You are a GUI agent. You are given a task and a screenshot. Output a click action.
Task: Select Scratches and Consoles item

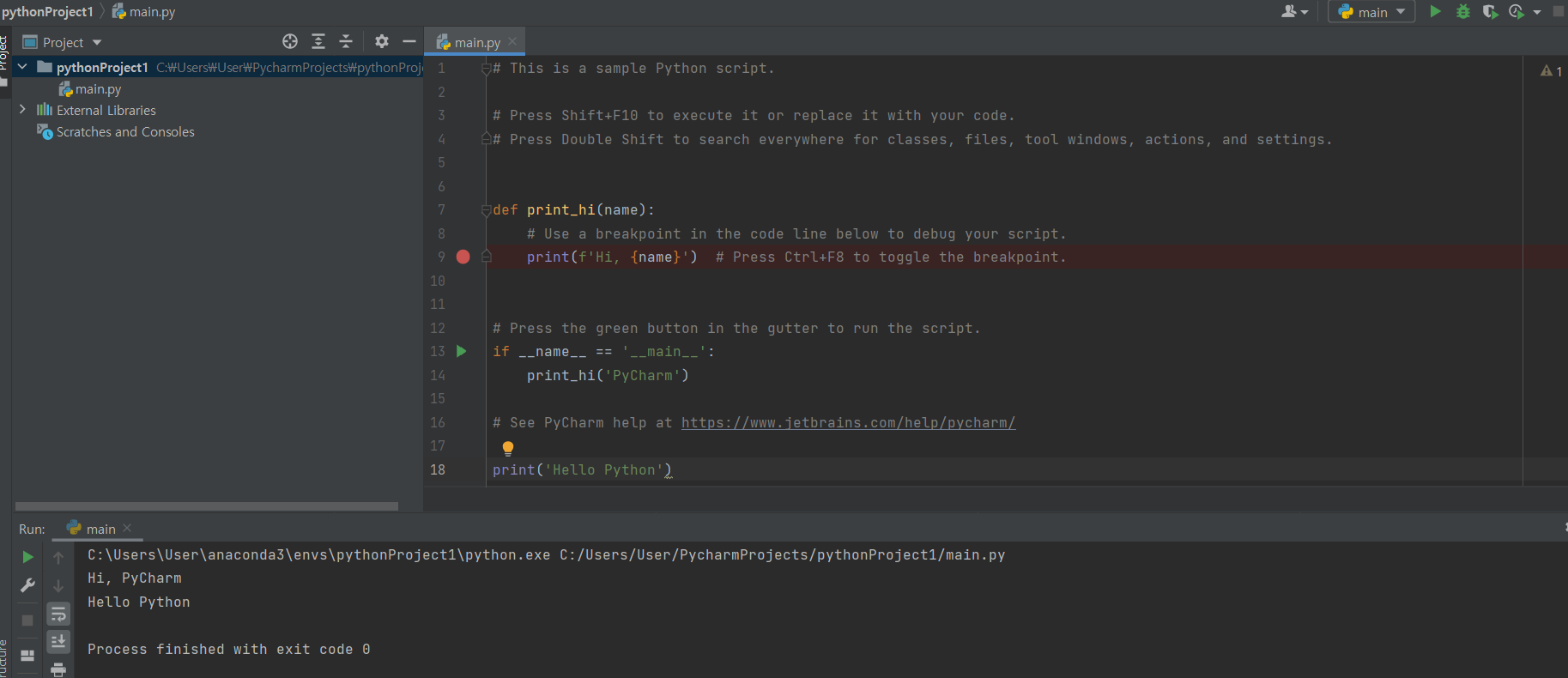tap(116, 131)
